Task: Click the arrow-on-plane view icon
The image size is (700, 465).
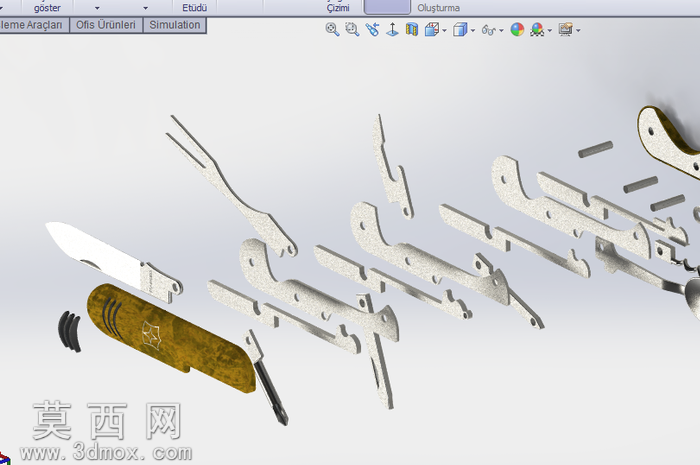Action: coord(392,30)
